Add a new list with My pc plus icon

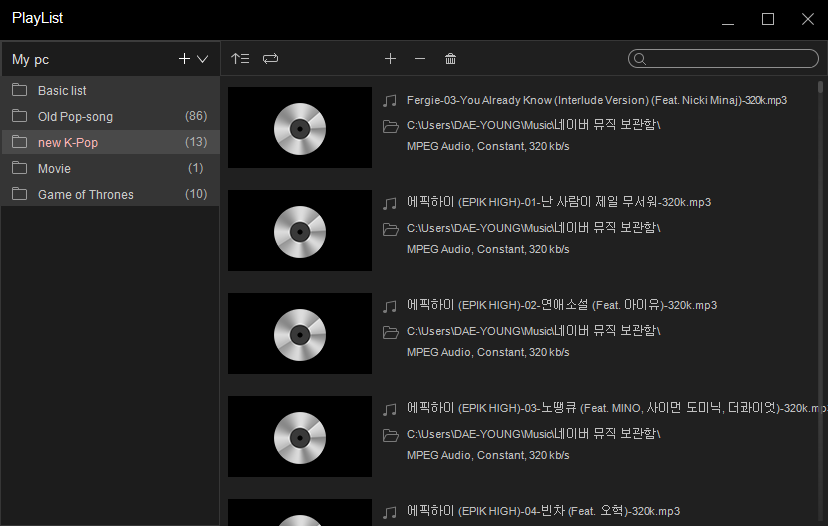pyautogui.click(x=184, y=59)
